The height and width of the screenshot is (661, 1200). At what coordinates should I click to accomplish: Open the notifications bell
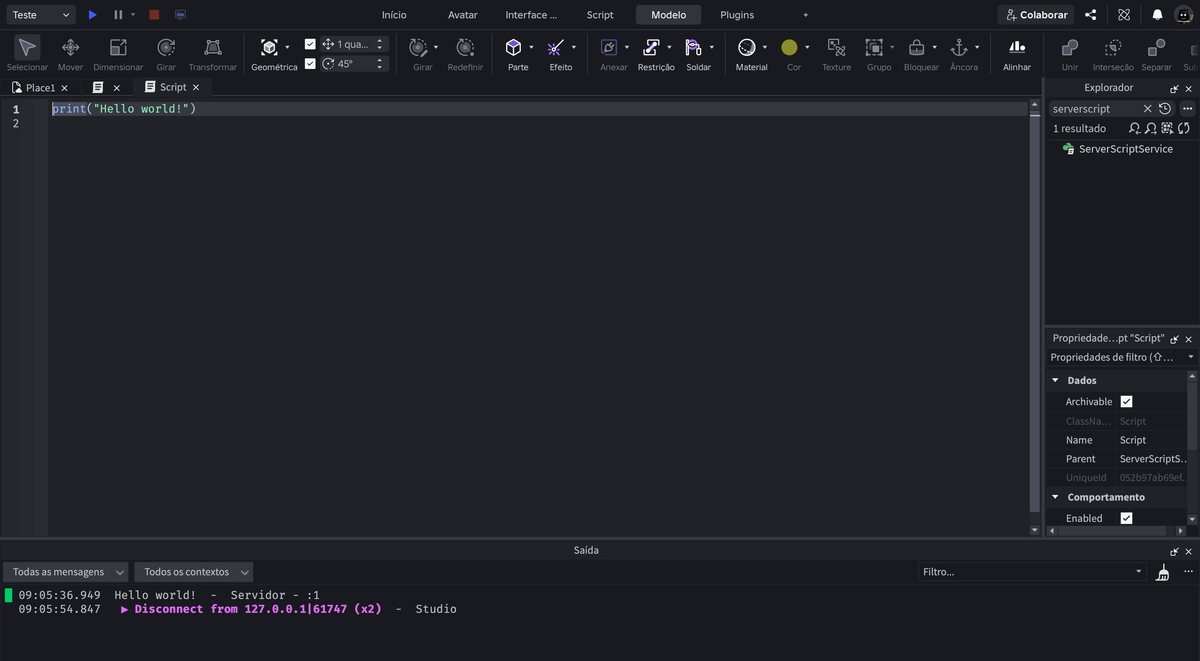pyautogui.click(x=1157, y=15)
